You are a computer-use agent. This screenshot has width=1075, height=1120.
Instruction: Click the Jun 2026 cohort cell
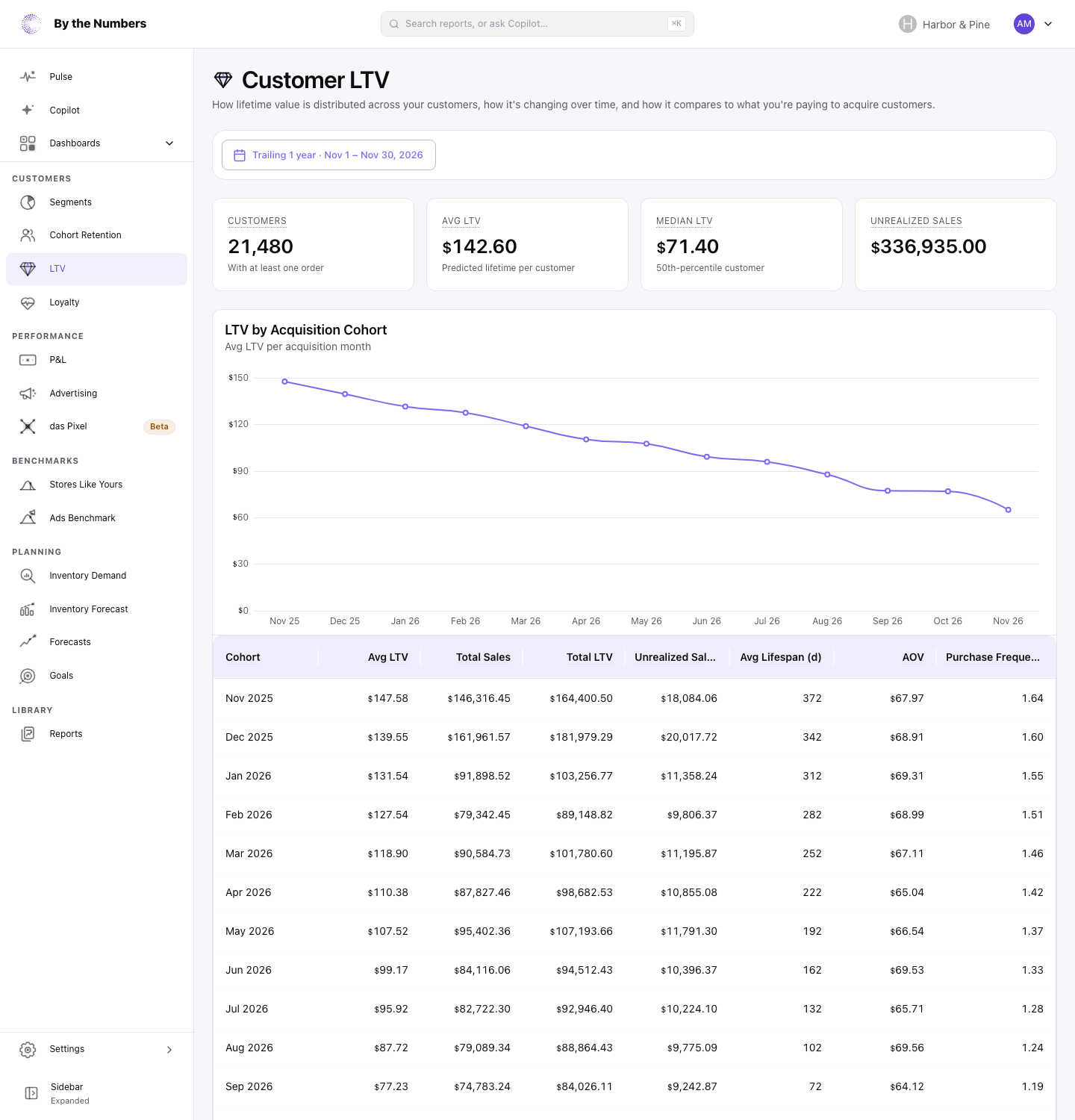[x=249, y=970]
